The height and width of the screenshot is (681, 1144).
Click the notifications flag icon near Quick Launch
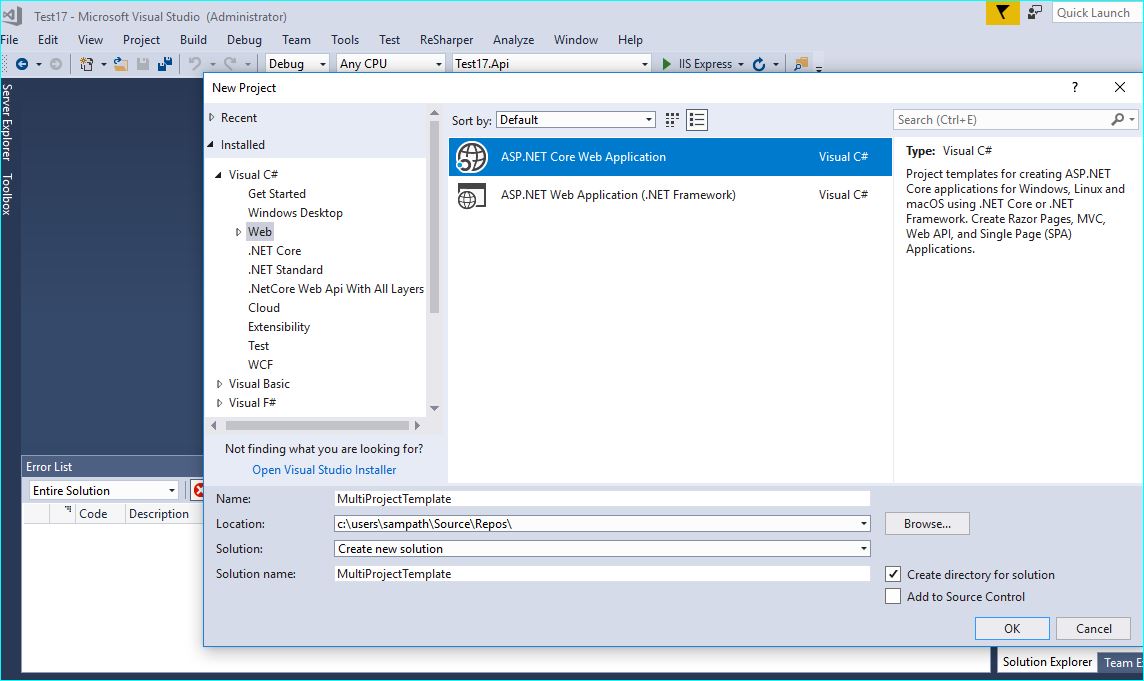[1001, 12]
